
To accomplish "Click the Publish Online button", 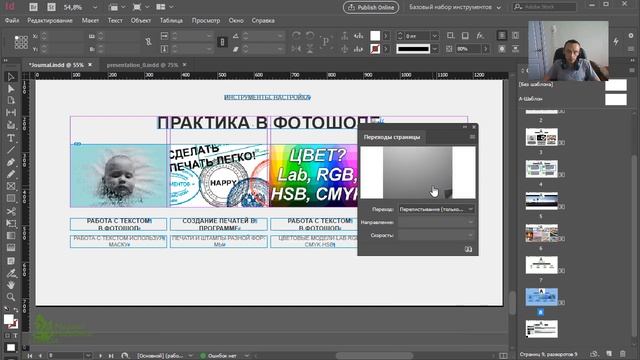I will pos(371,7).
